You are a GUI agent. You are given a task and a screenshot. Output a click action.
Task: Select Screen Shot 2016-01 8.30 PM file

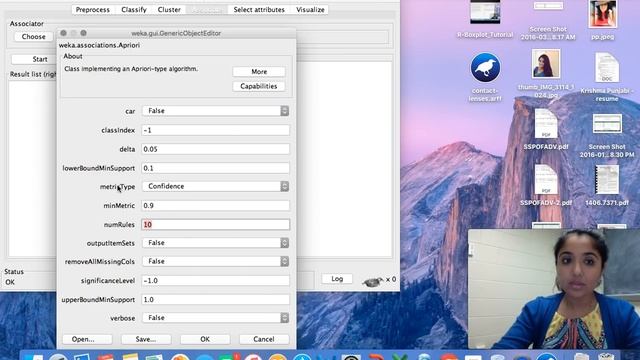(x=607, y=124)
